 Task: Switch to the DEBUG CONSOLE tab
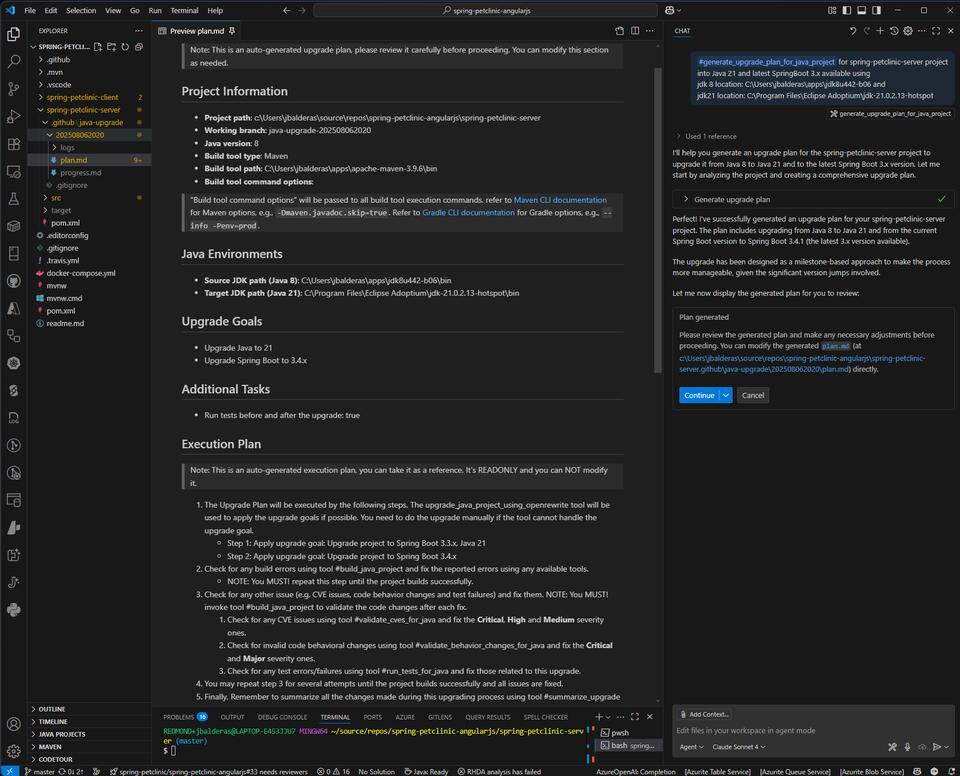[282, 717]
